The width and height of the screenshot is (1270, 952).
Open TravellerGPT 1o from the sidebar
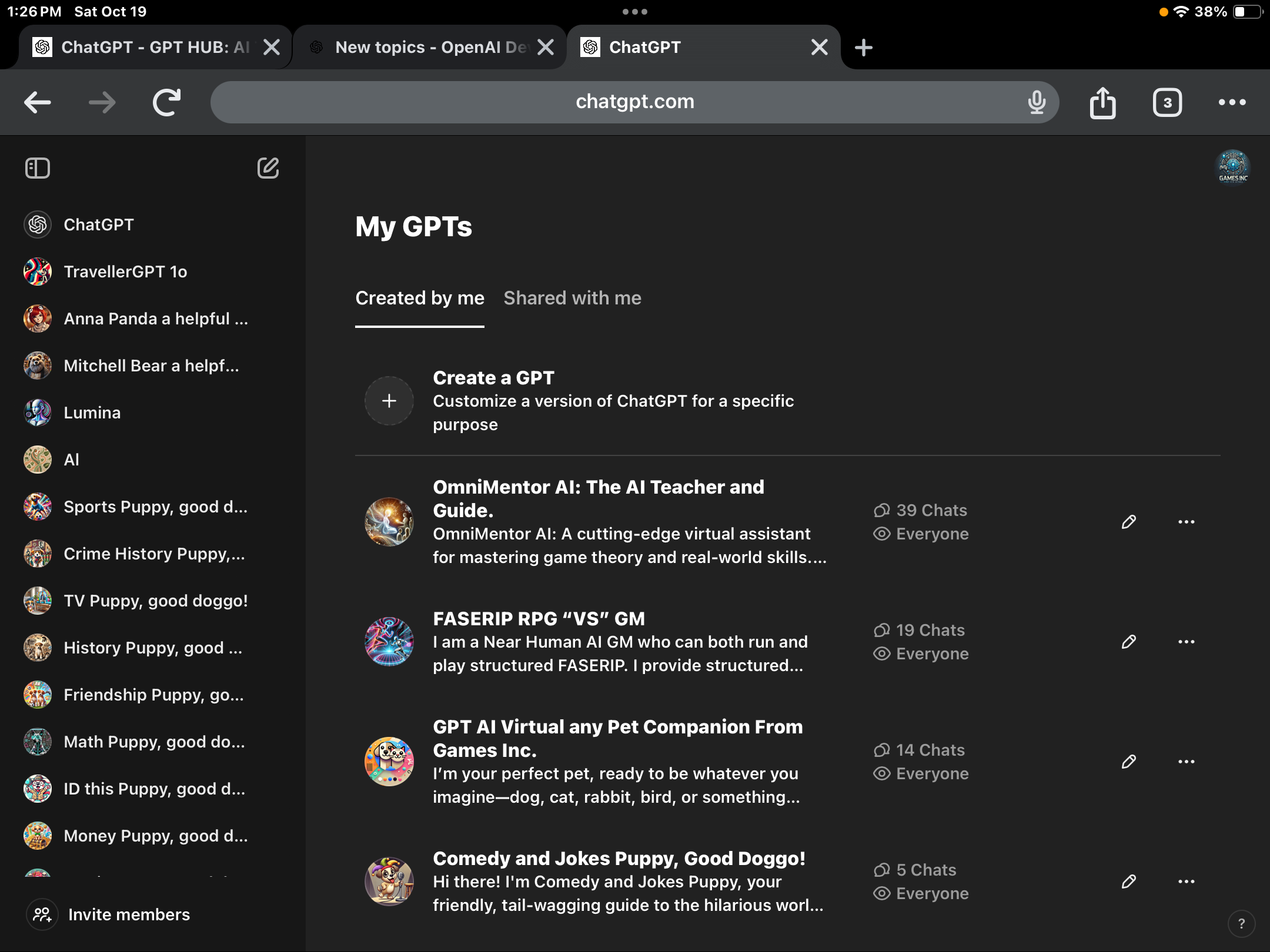pyautogui.click(x=125, y=271)
